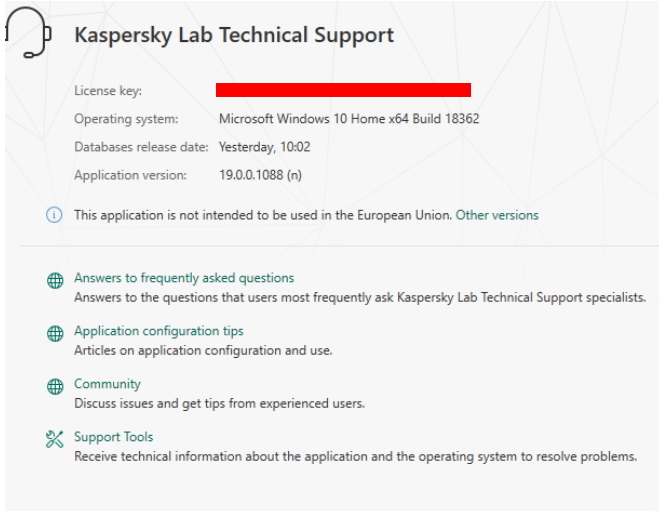Open the Community link

[x=107, y=384]
